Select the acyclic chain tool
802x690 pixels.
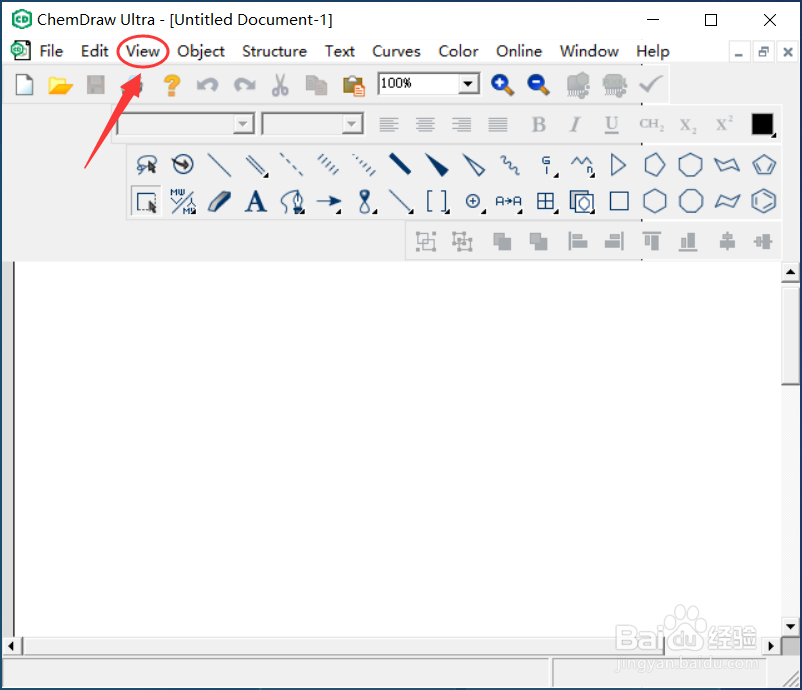click(582, 165)
